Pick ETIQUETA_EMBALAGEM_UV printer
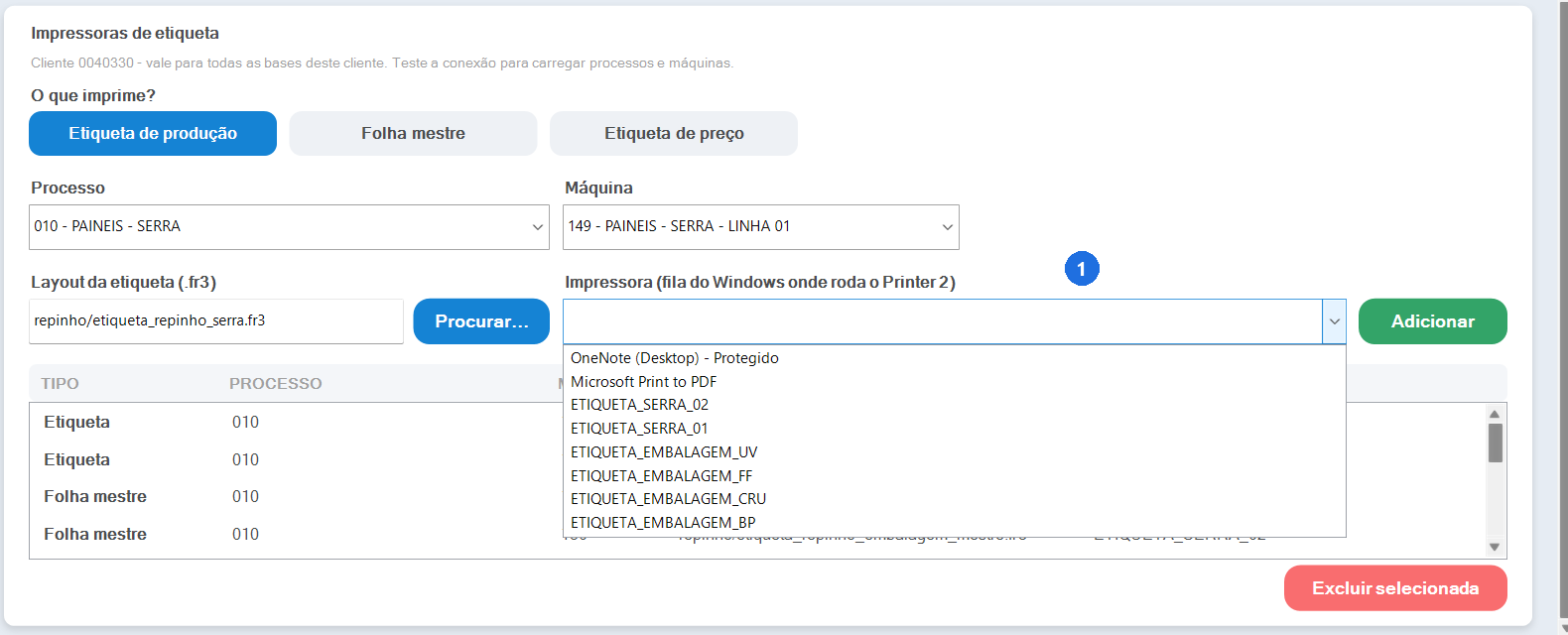1568x635 pixels. pyautogui.click(x=955, y=452)
